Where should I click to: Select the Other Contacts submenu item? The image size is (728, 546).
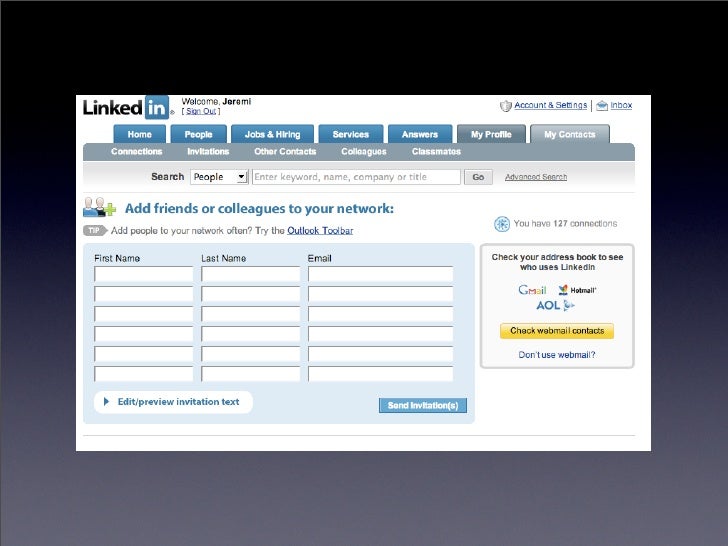285,151
